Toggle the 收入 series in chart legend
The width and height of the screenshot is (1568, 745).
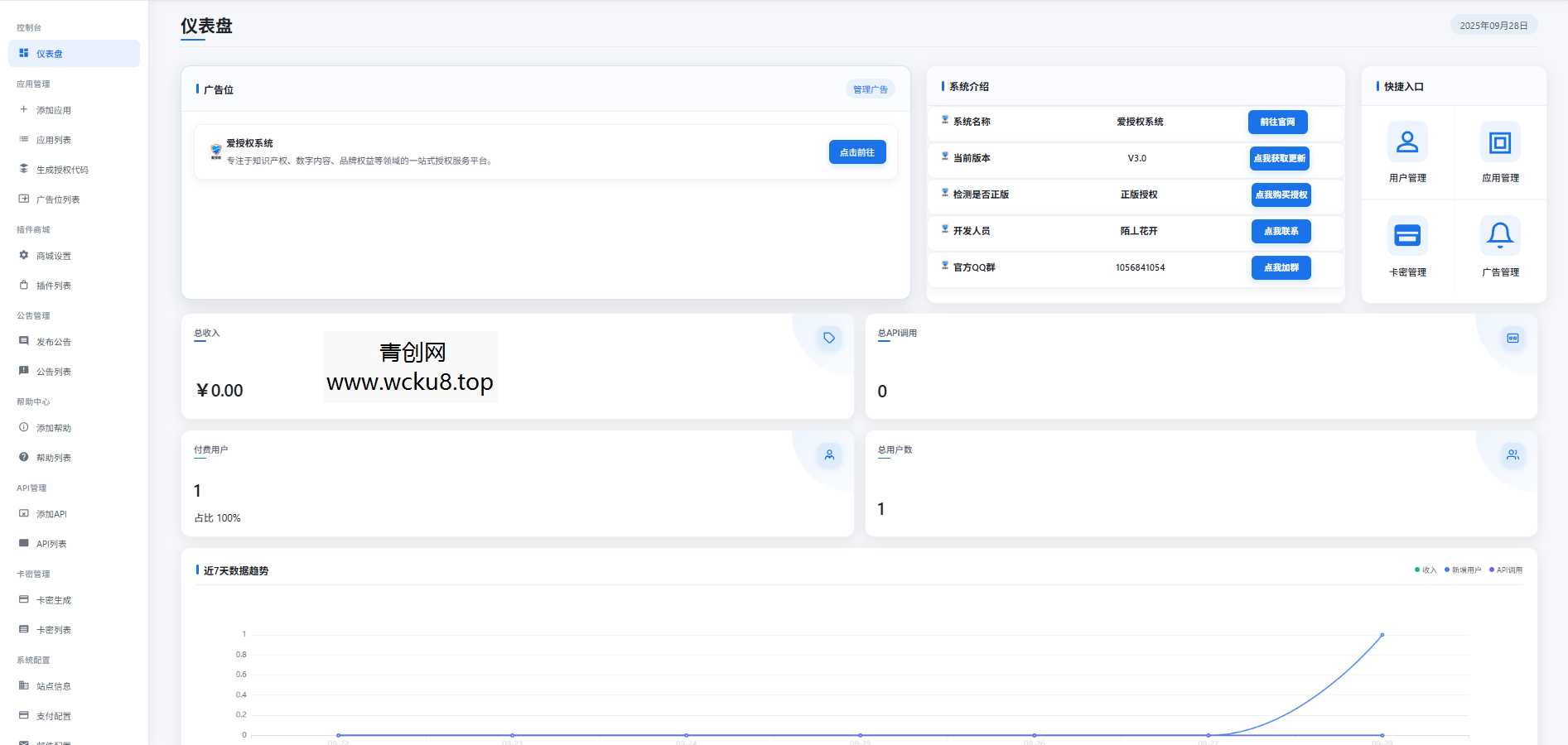[1426, 570]
